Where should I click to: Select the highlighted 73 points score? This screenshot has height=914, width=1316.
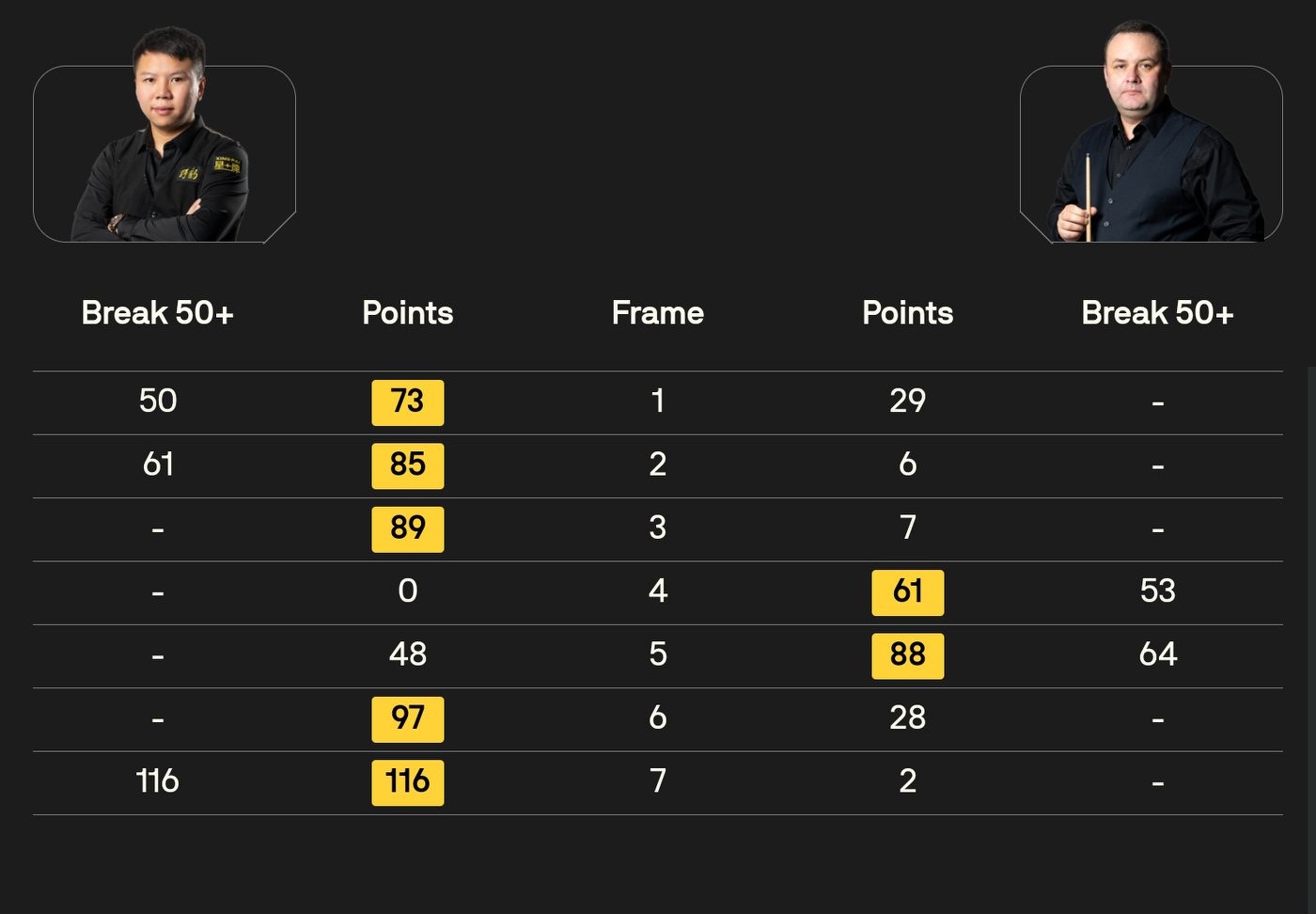coord(407,402)
